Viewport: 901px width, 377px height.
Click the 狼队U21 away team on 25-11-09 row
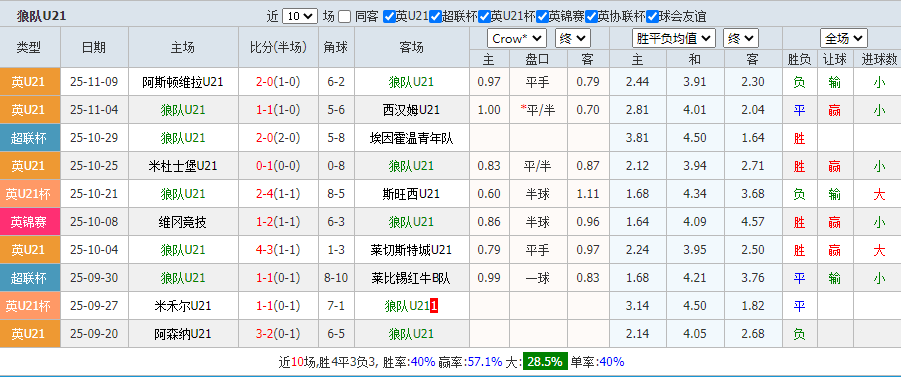(x=411, y=82)
